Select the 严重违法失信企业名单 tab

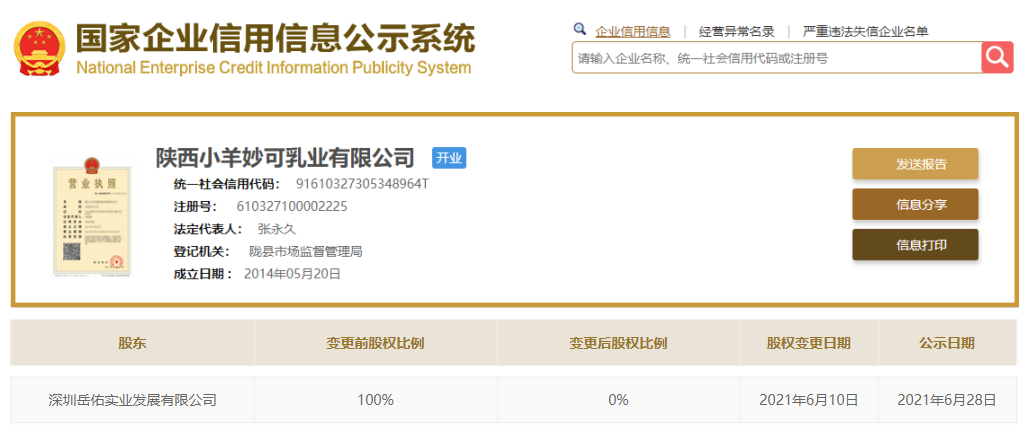click(x=866, y=31)
